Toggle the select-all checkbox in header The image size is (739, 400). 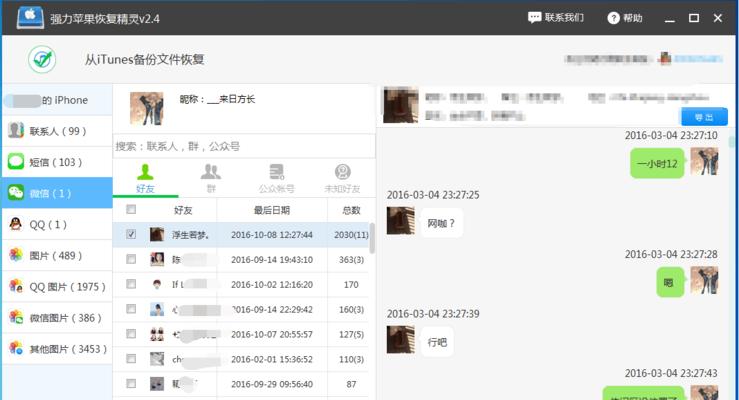point(131,209)
